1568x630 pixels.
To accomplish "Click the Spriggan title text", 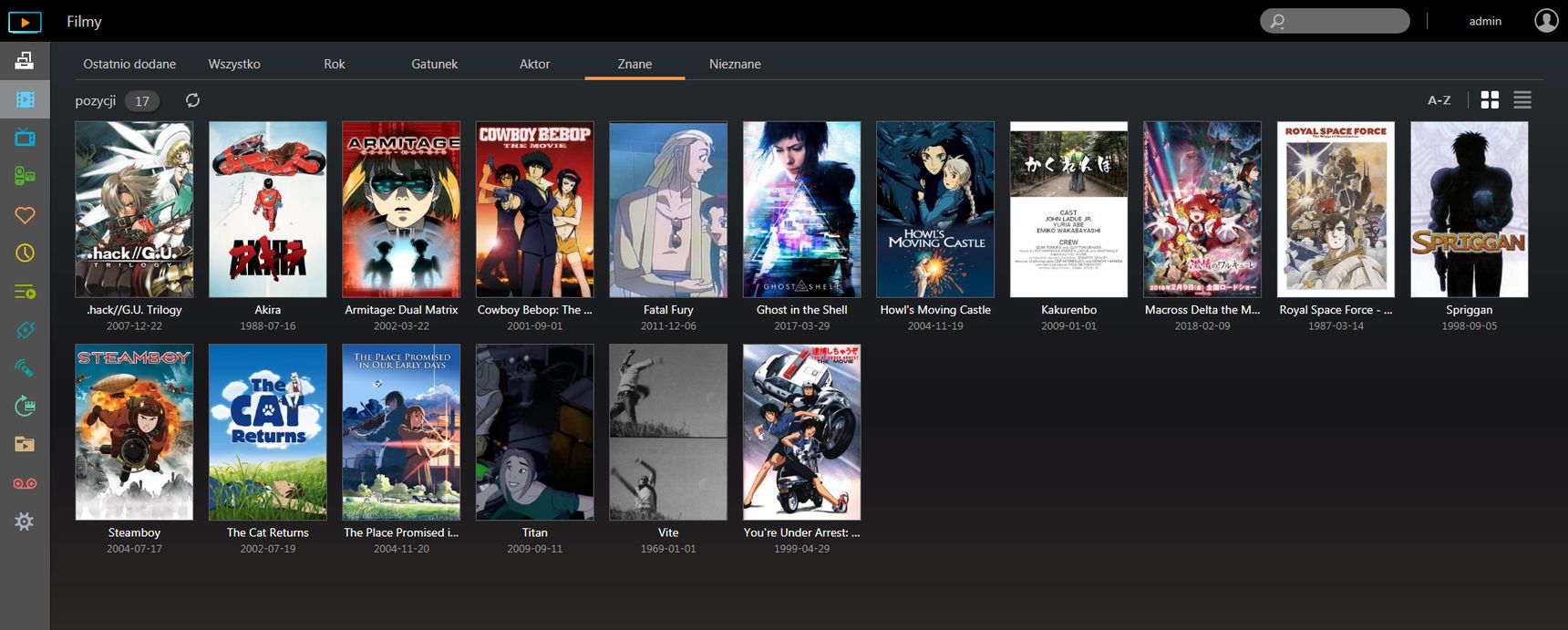I will 1470,310.
